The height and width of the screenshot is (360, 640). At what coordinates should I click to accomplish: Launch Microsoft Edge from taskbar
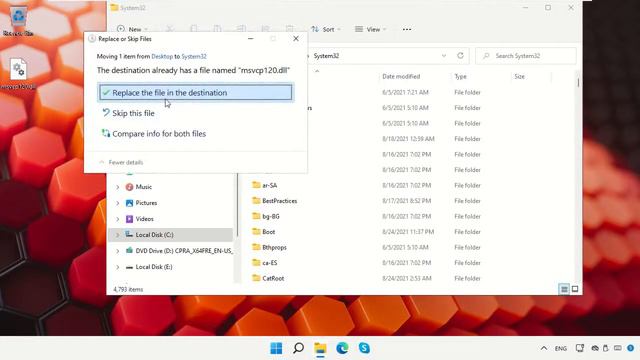[x=342, y=348]
